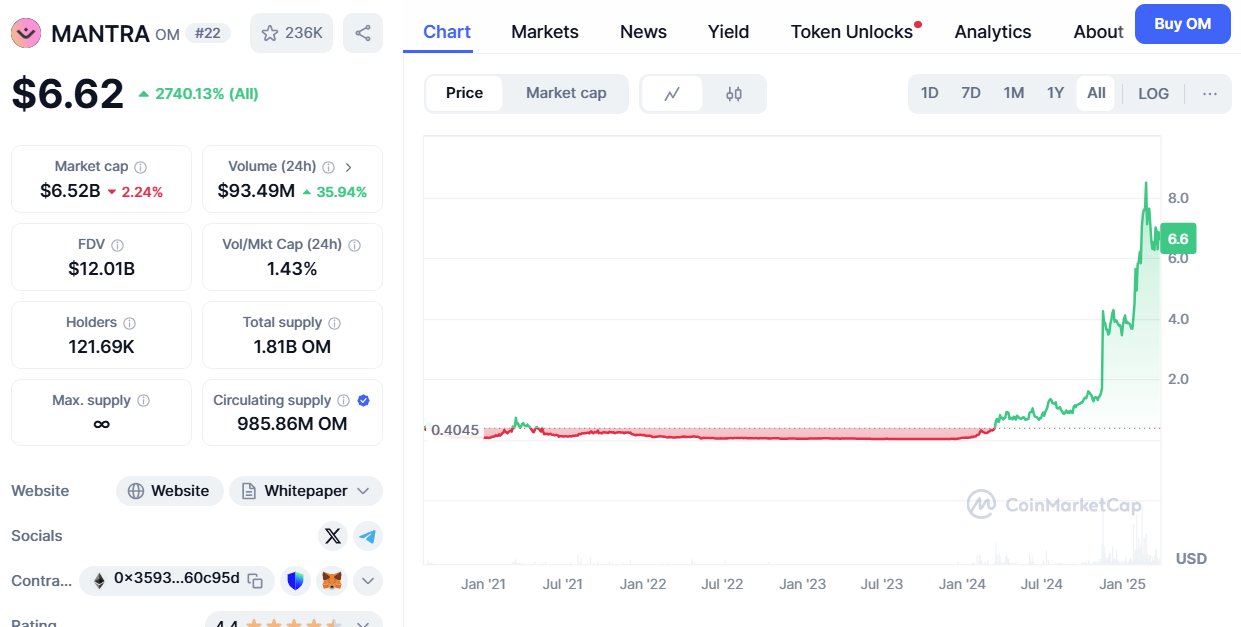
Task: Add token to MetaMask via fox icon
Action: 332,580
